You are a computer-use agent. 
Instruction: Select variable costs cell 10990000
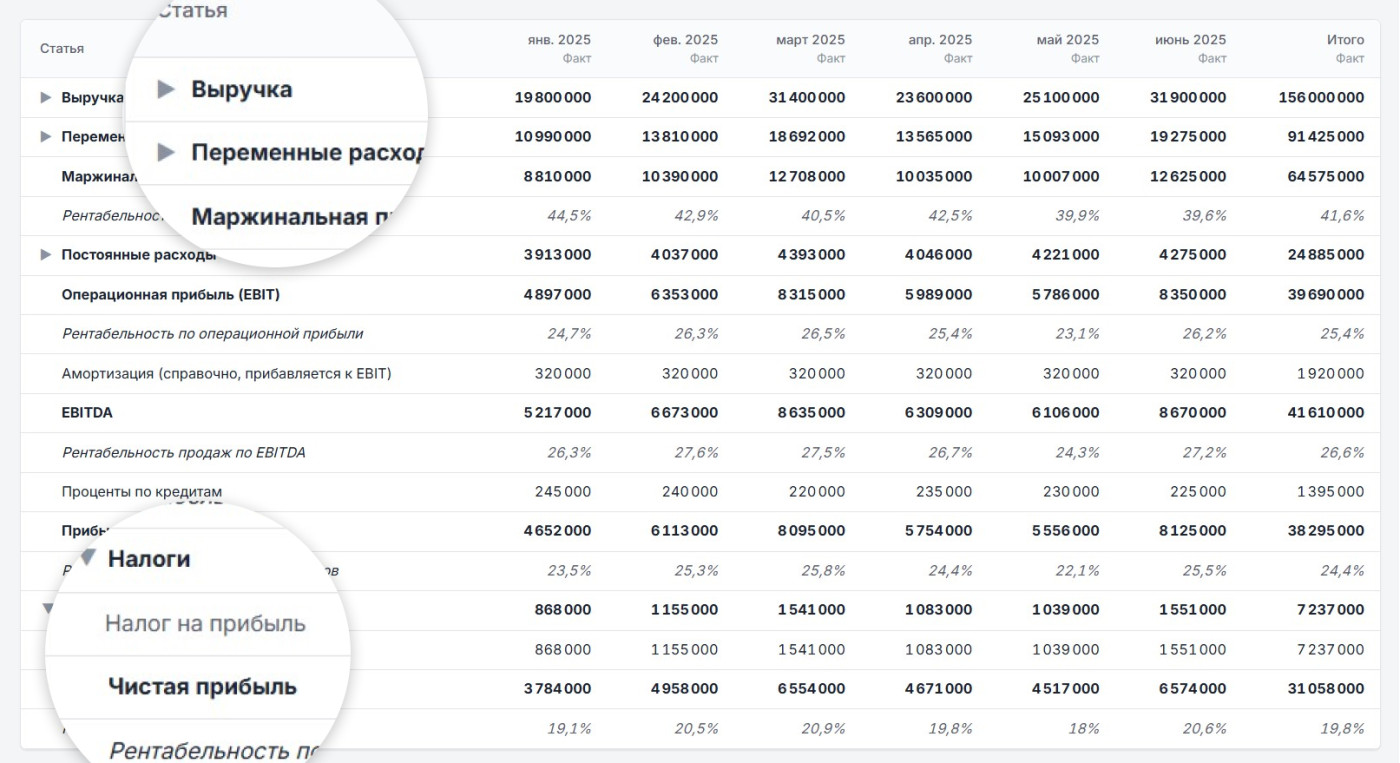click(553, 137)
